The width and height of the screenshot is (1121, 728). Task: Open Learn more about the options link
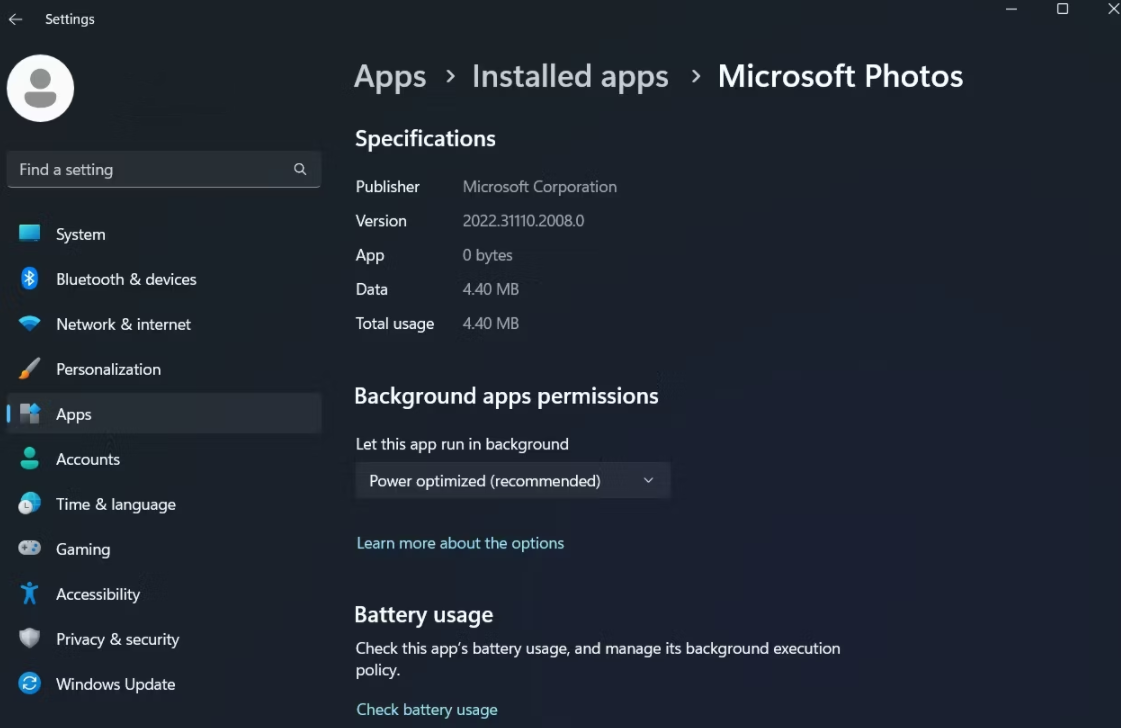click(460, 543)
